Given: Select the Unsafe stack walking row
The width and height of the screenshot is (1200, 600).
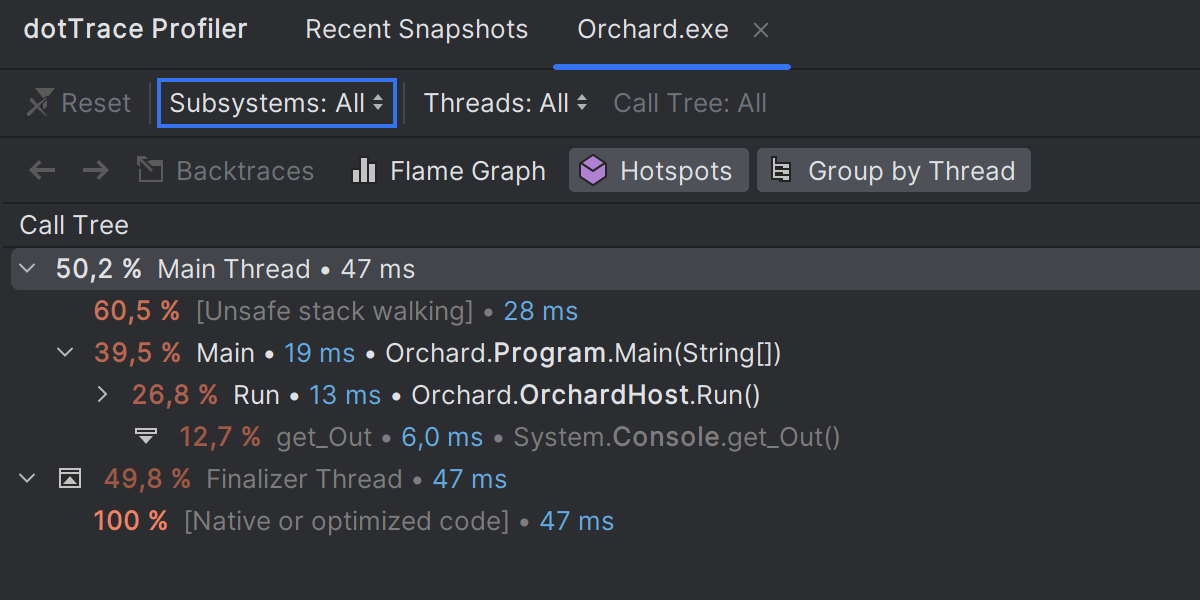Looking at the screenshot, I should (334, 311).
